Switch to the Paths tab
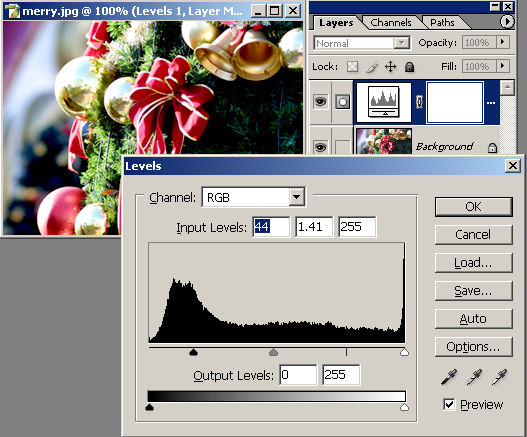 (442, 23)
